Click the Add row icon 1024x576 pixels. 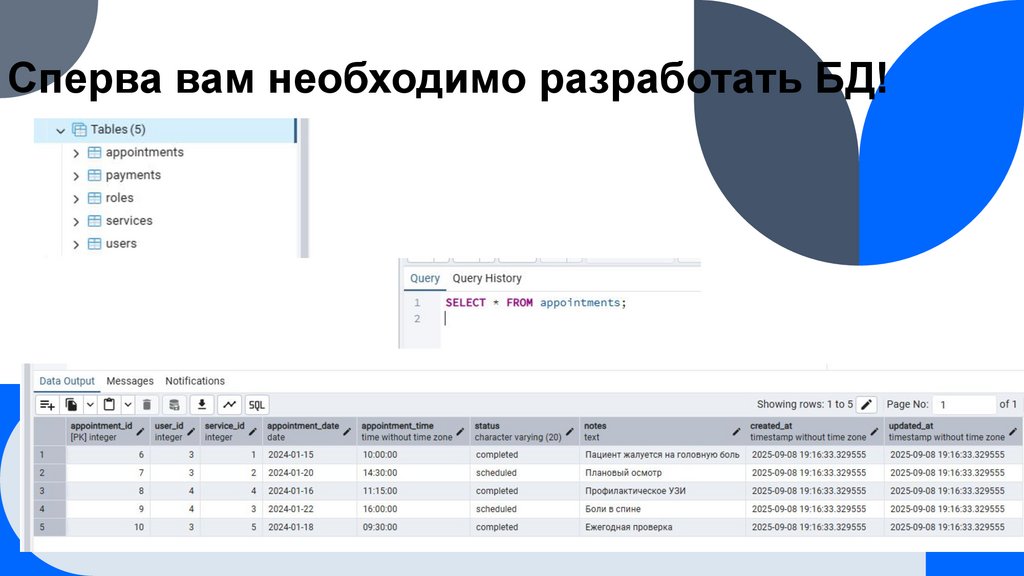(47, 405)
